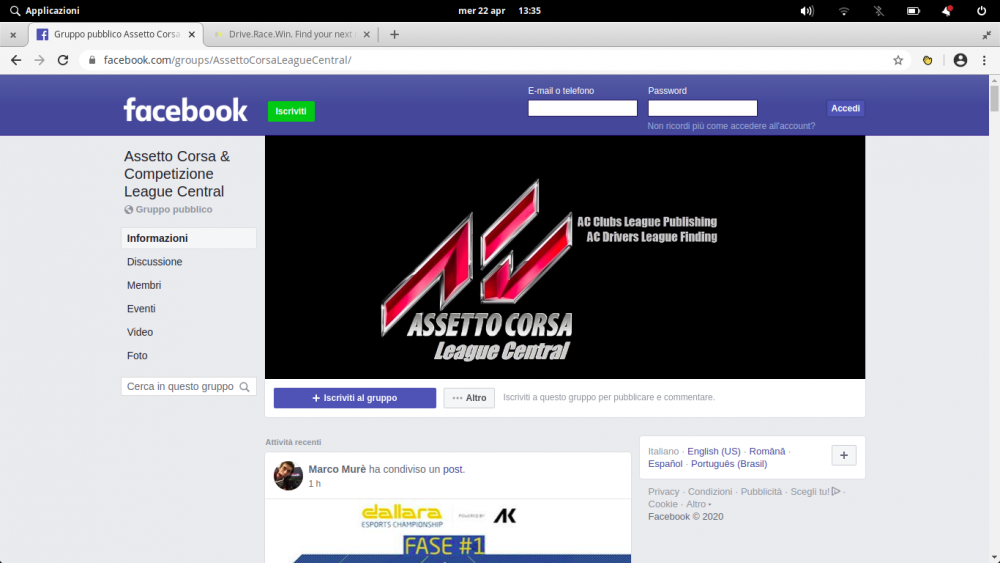Open Video section
Viewport: 1000px width, 563px height.
click(x=140, y=332)
